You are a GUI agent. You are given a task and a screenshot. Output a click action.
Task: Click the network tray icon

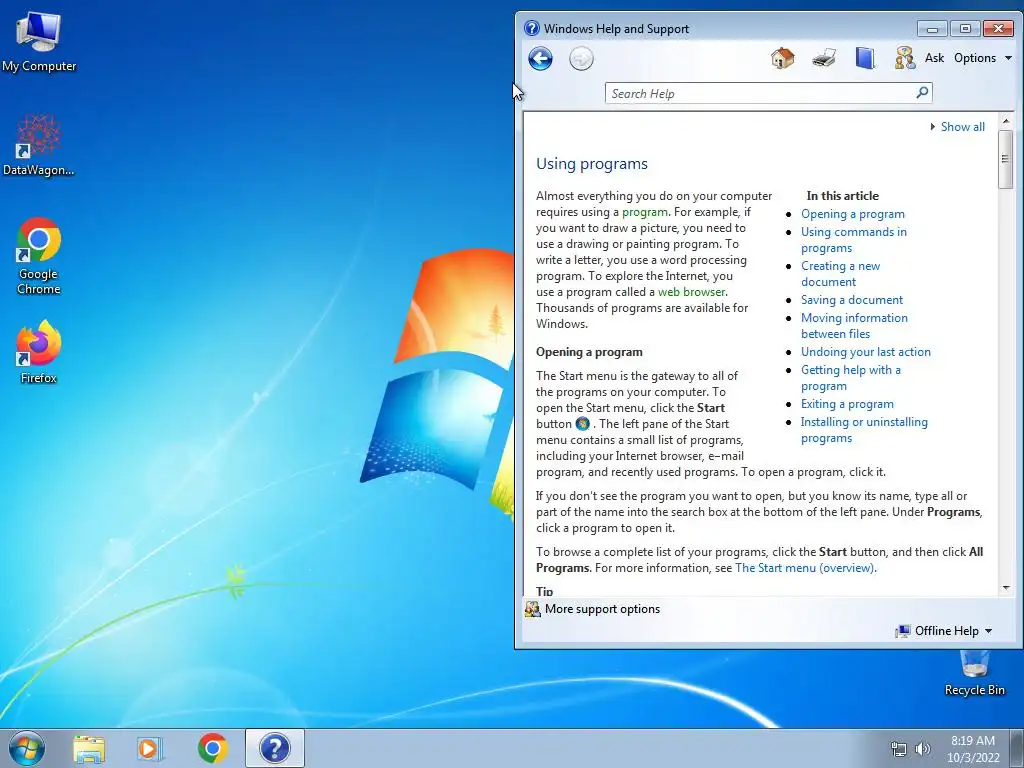click(x=899, y=750)
